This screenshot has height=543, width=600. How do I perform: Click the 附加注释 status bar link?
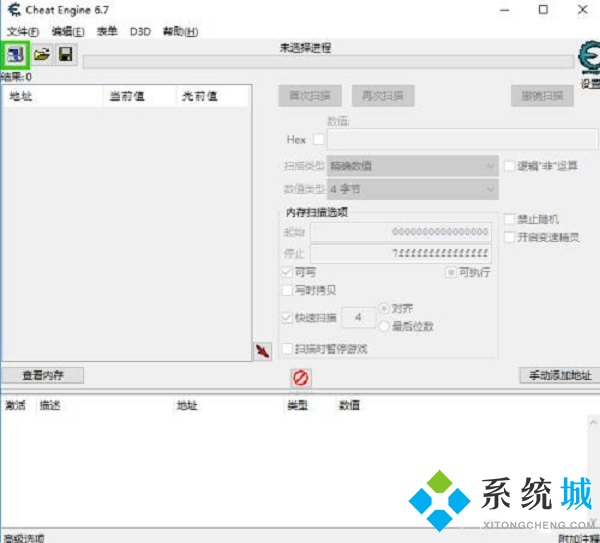579,539
